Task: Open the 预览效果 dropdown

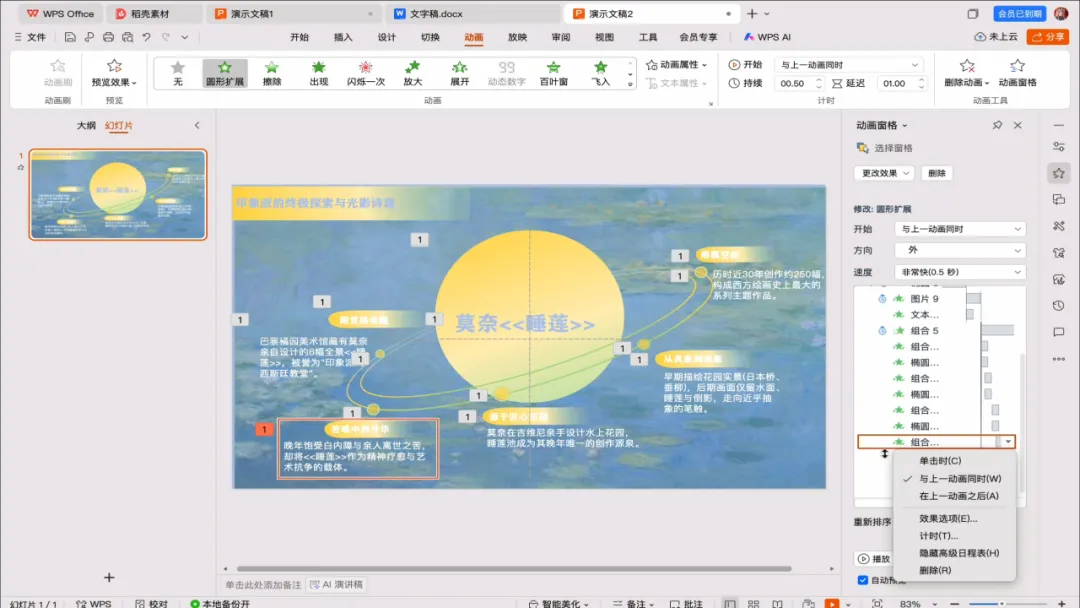Action: pos(114,73)
